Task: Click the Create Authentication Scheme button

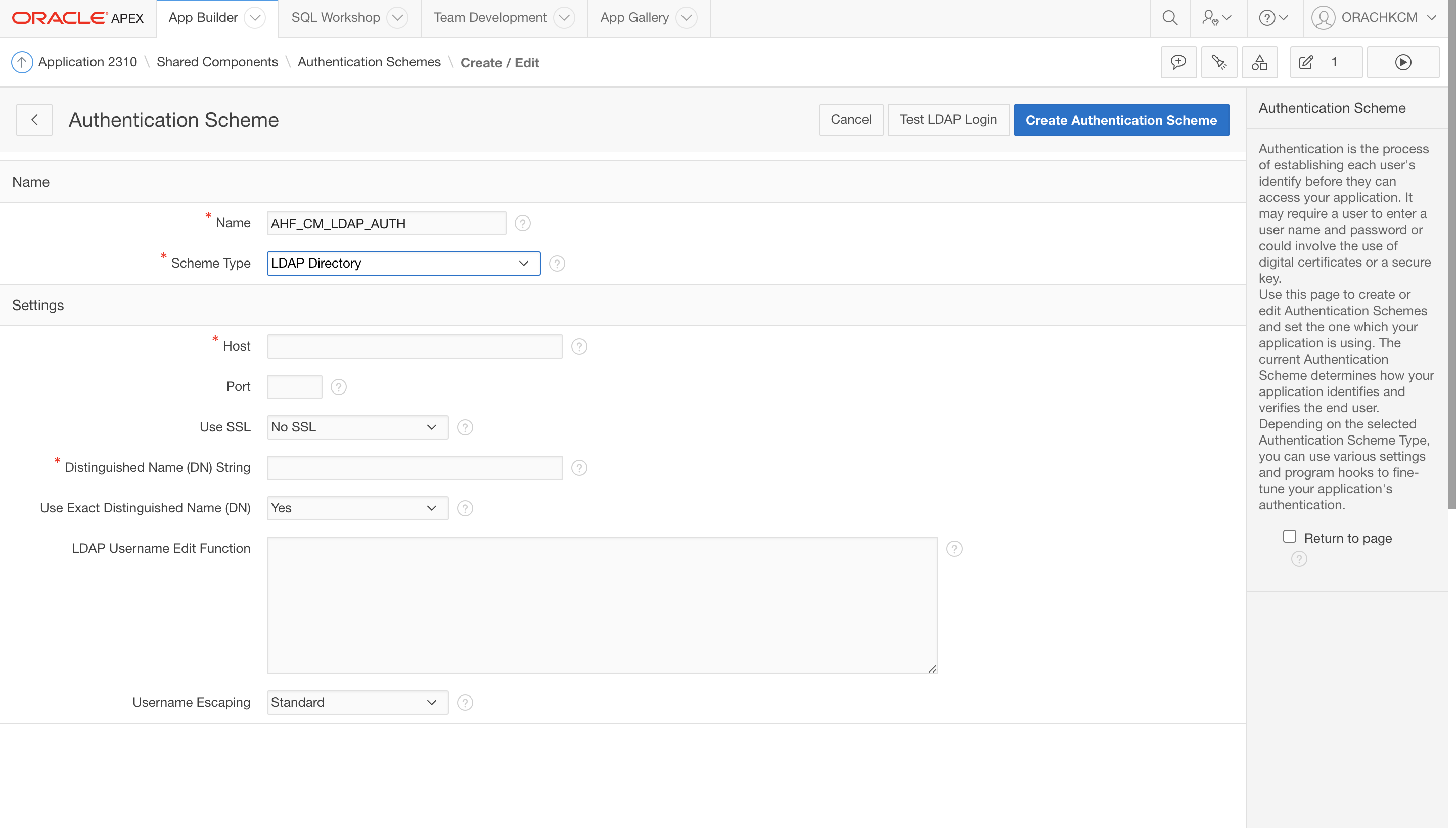Action: point(1121,120)
